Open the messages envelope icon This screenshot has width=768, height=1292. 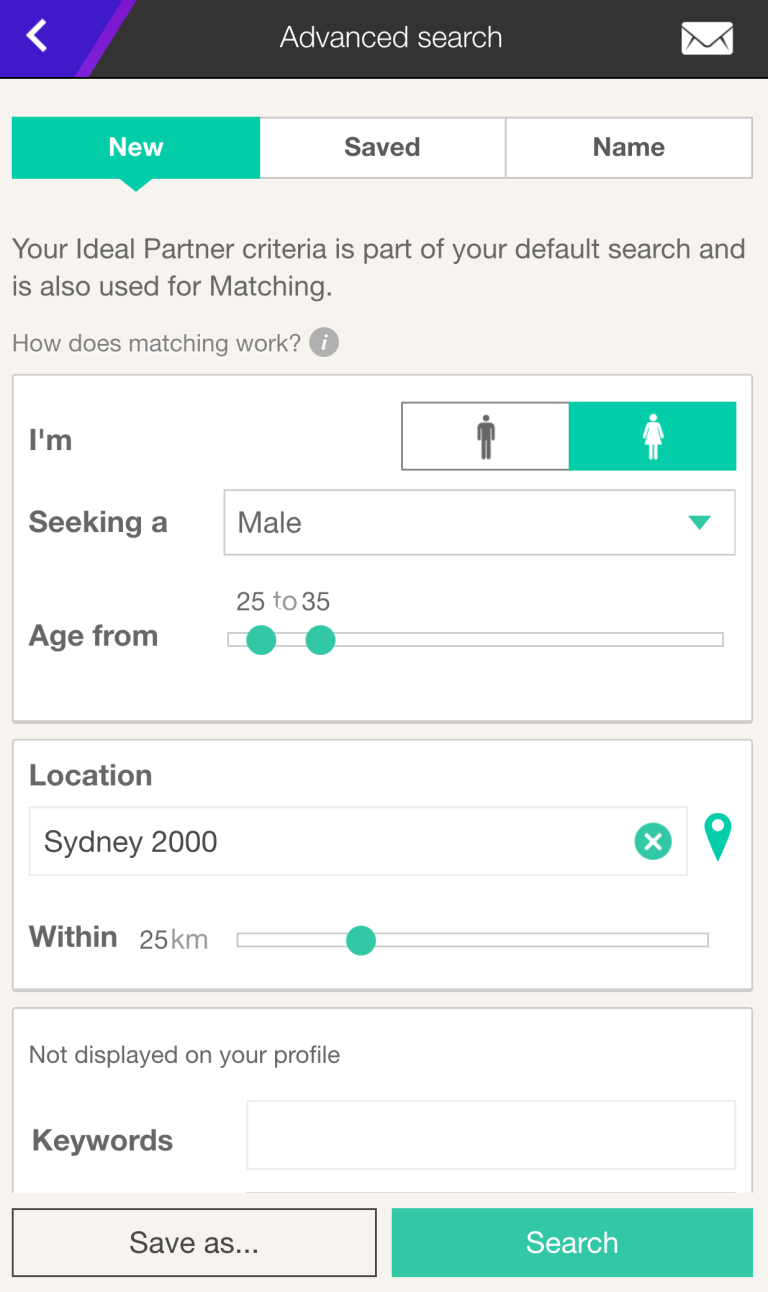pos(706,38)
